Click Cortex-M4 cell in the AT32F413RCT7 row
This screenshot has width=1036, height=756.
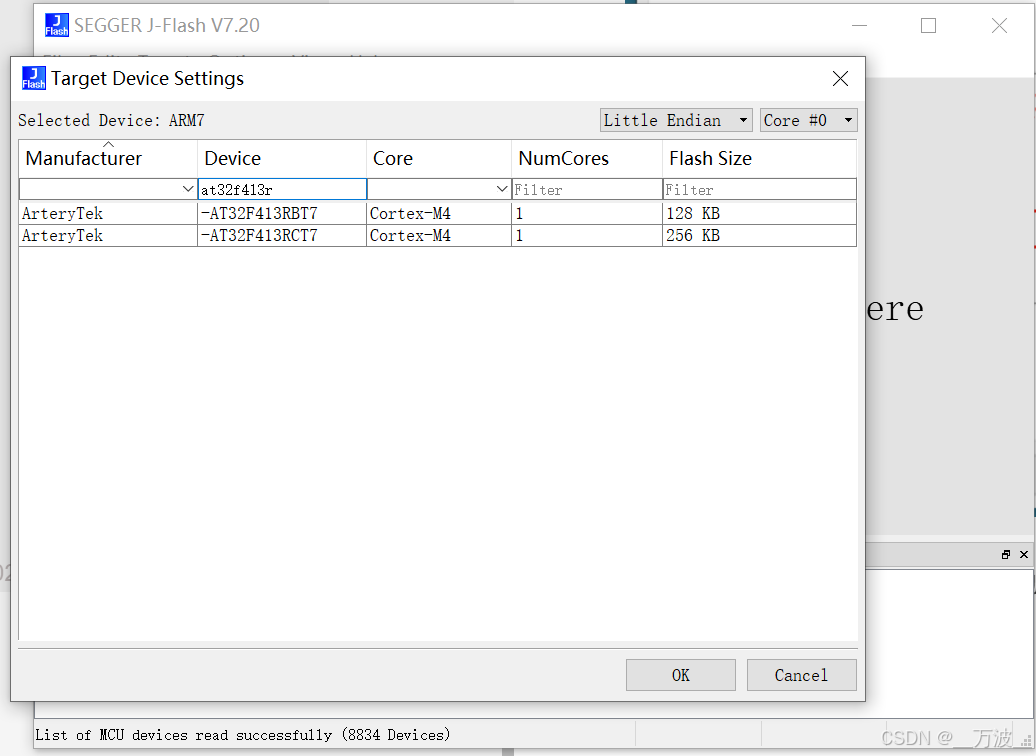click(x=439, y=235)
